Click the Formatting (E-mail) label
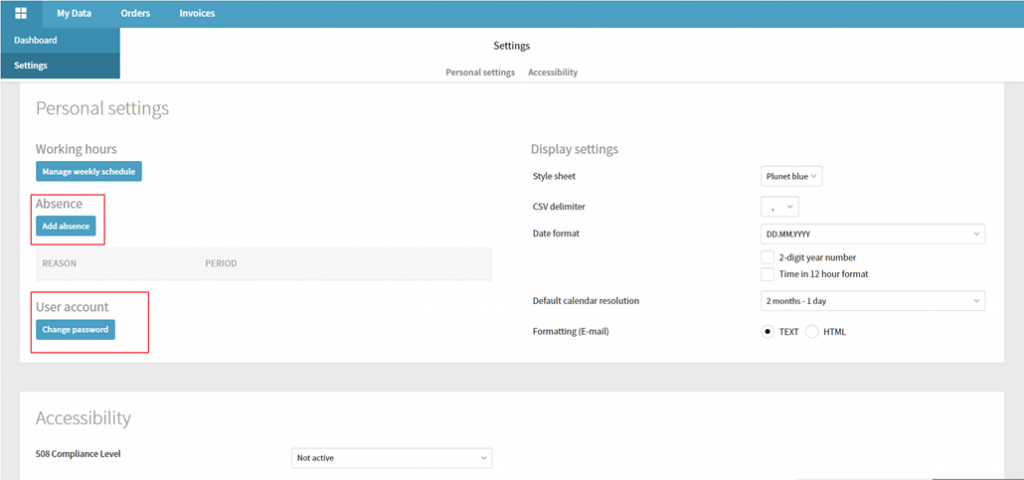The height and width of the screenshot is (480, 1024). tap(570, 332)
